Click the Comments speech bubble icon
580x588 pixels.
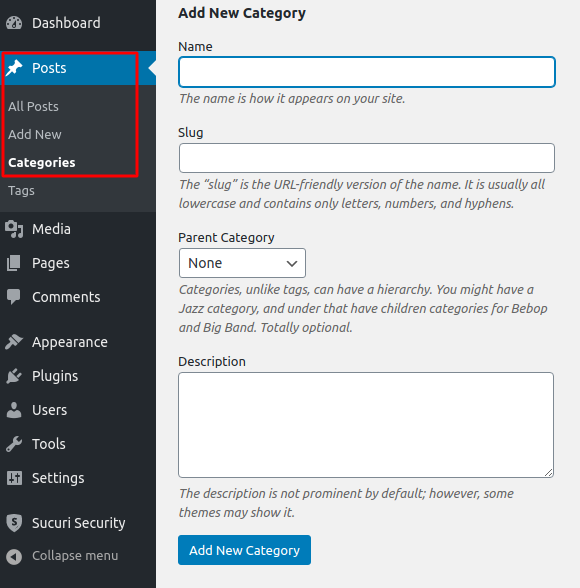point(14,297)
